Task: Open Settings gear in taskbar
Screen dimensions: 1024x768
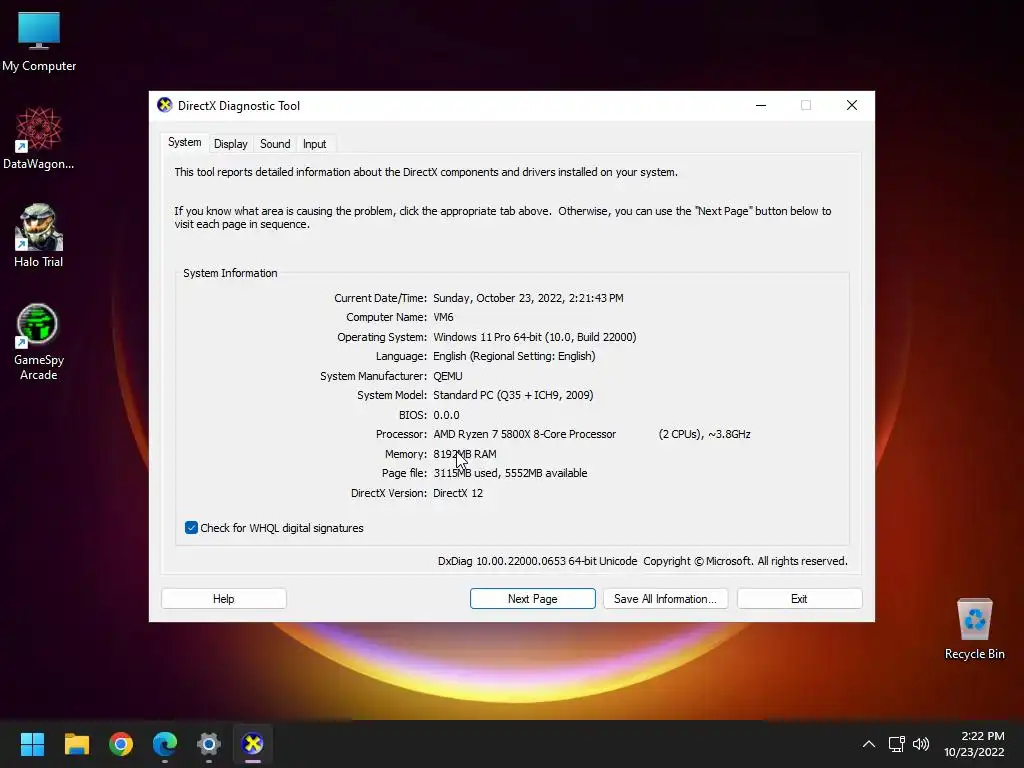Action: 209,744
